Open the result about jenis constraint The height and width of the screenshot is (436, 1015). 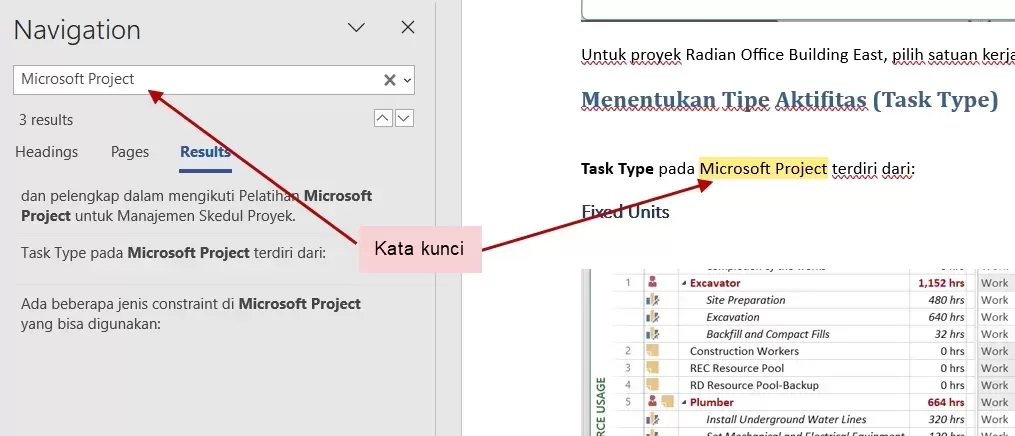191,313
